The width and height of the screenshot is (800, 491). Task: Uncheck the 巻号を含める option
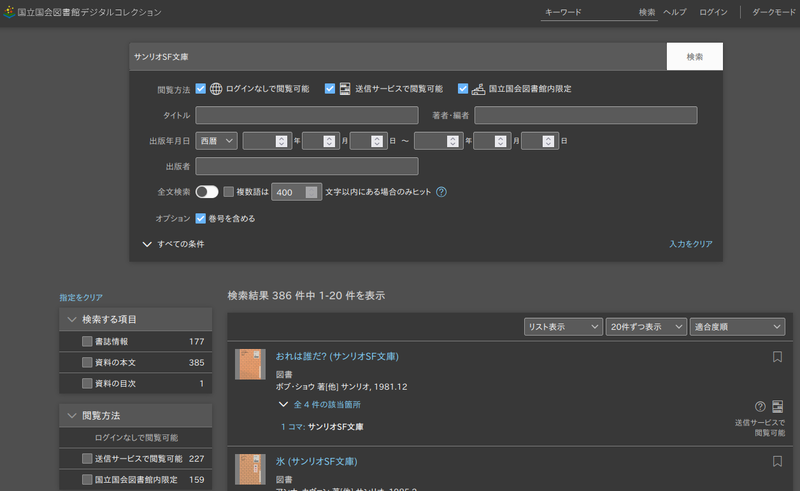click(x=201, y=218)
